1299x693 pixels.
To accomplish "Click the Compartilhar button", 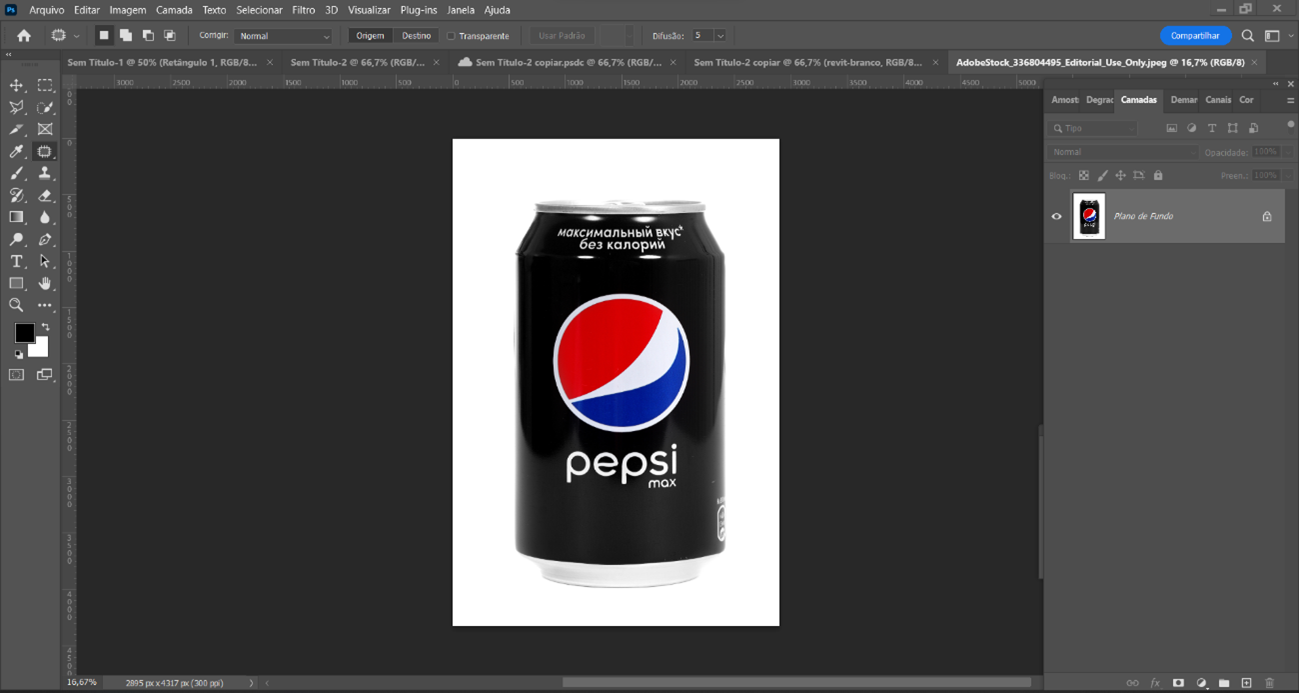I will [x=1195, y=36].
